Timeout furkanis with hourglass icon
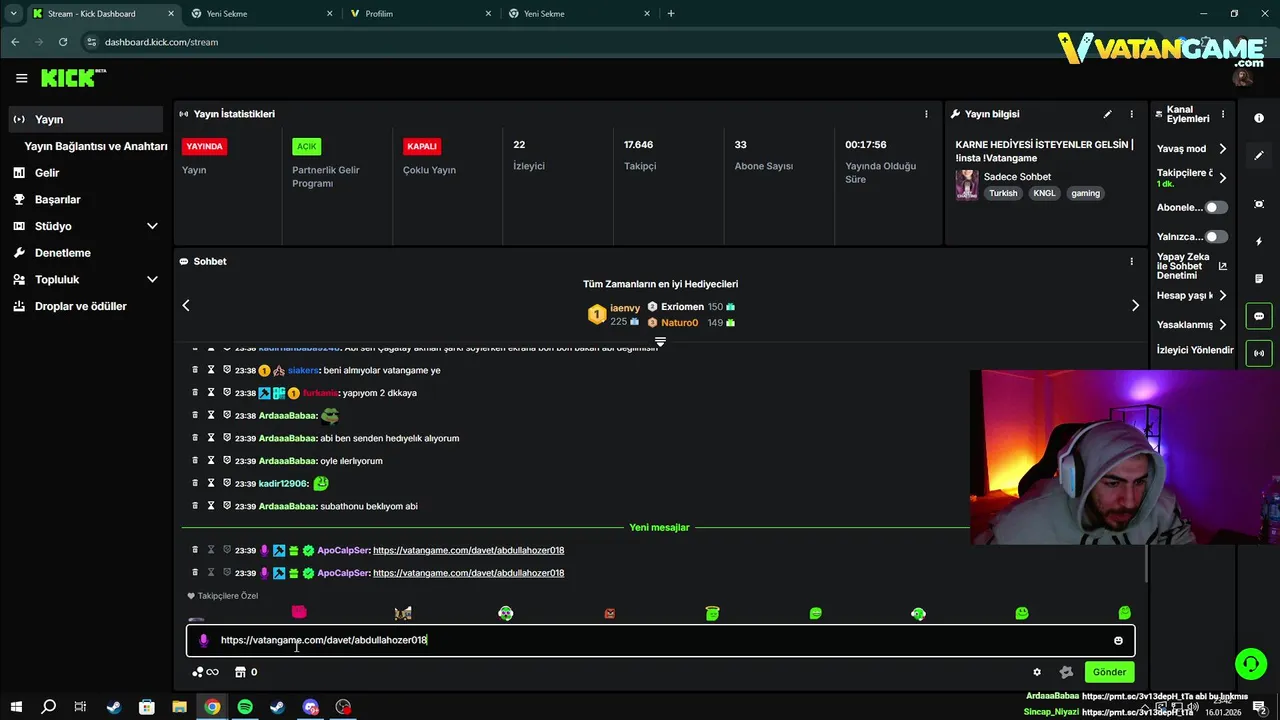This screenshot has height=720, width=1280. click(211, 393)
